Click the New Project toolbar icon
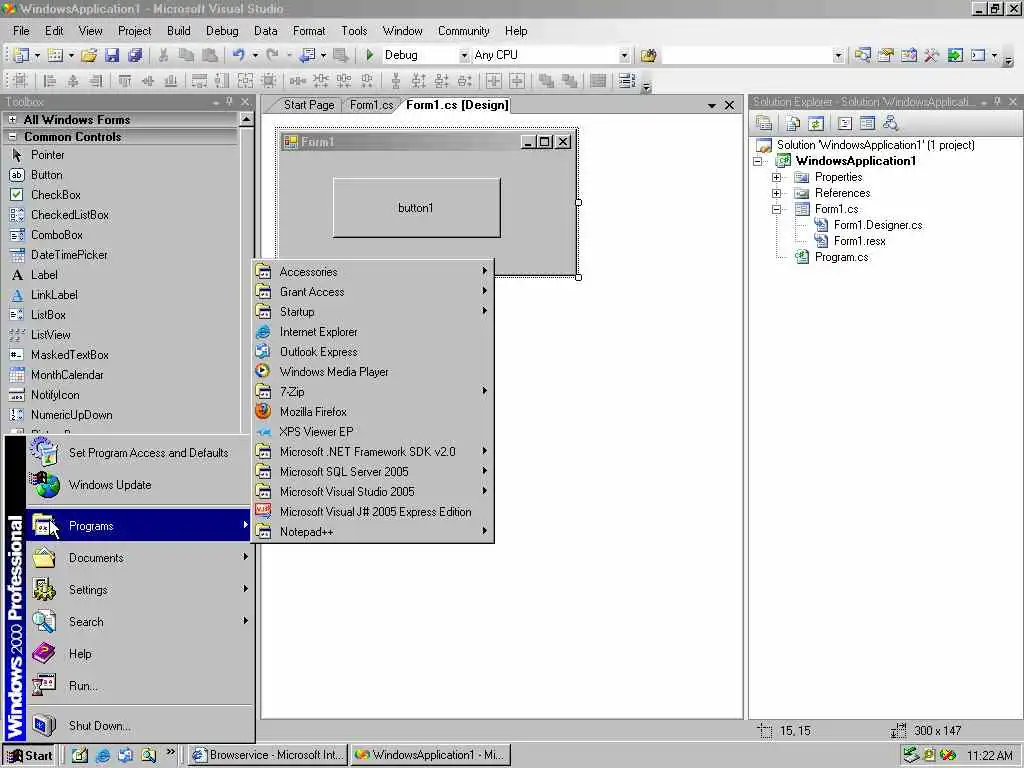1024x768 pixels. pos(21,56)
